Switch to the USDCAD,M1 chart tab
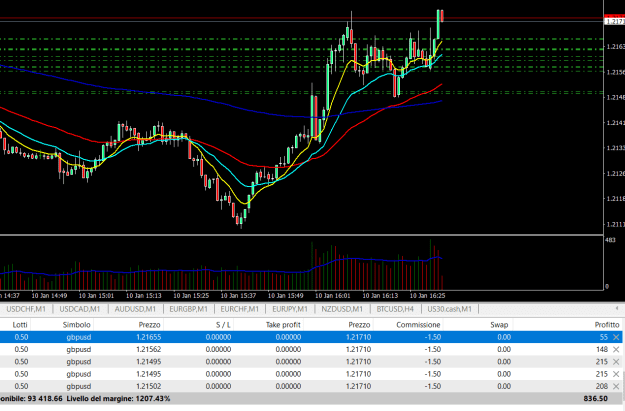 click(x=80, y=309)
